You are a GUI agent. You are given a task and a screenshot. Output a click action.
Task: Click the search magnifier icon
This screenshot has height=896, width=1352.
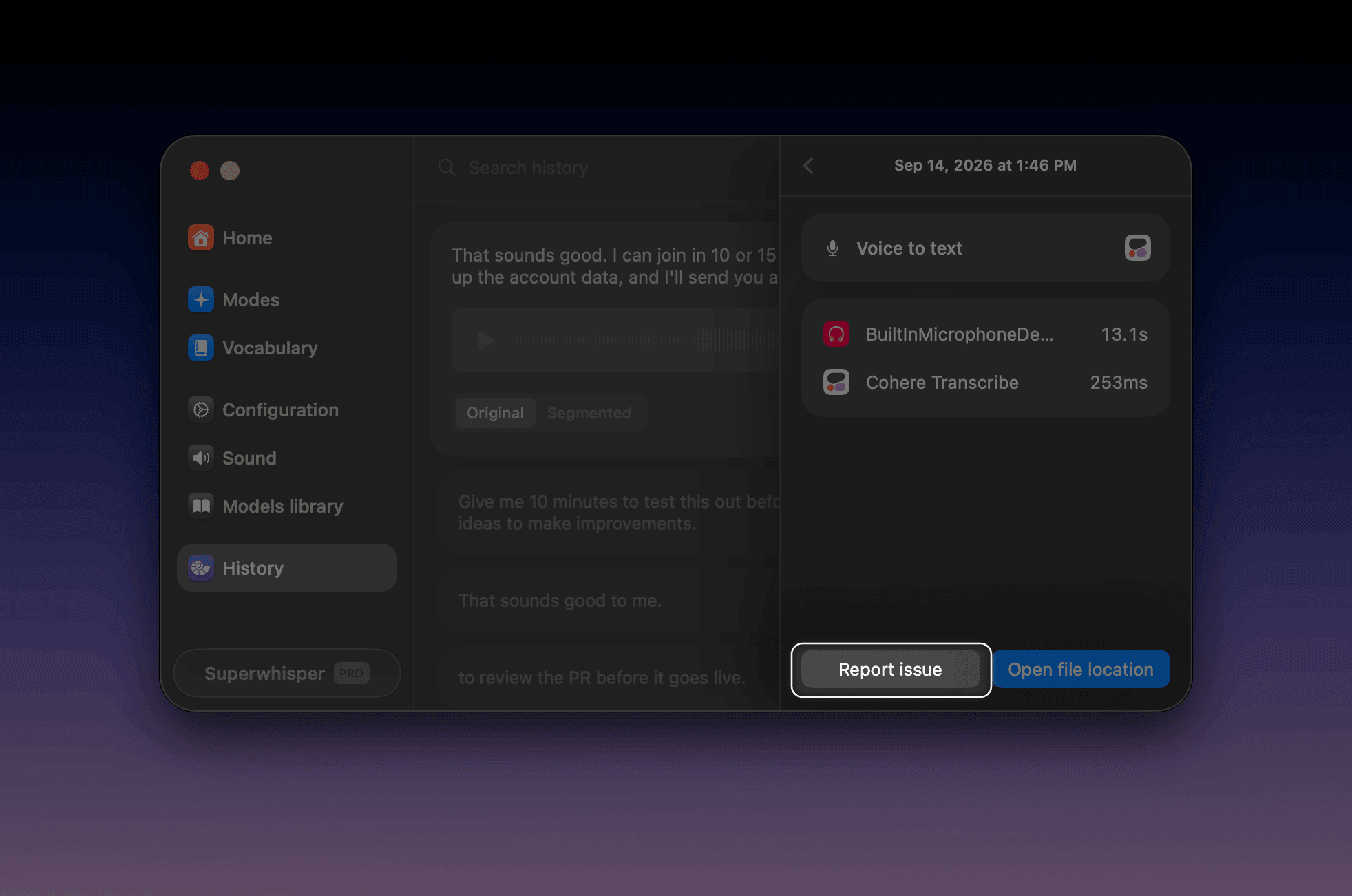click(447, 168)
